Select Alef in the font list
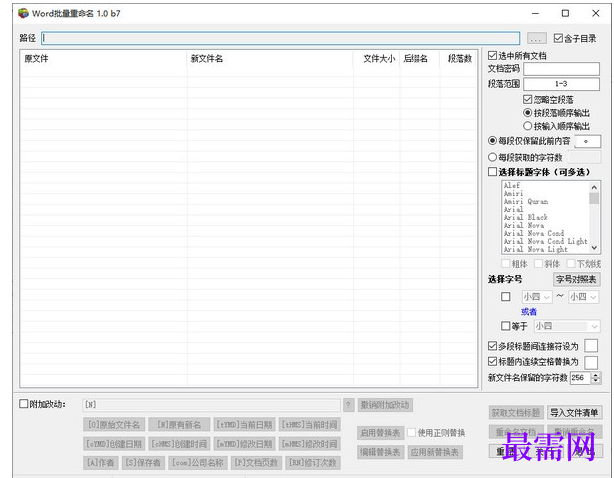 (511, 186)
